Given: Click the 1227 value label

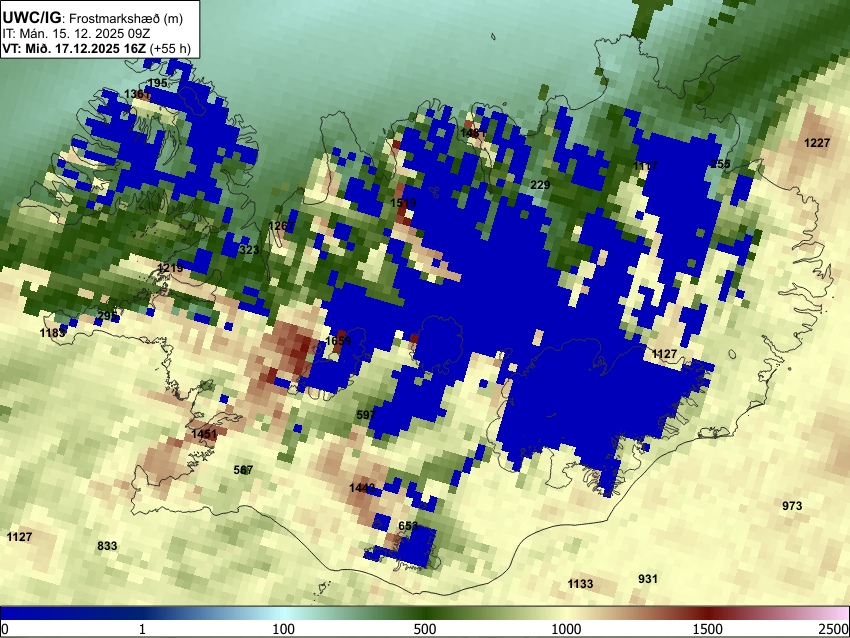Looking at the screenshot, I should (817, 143).
